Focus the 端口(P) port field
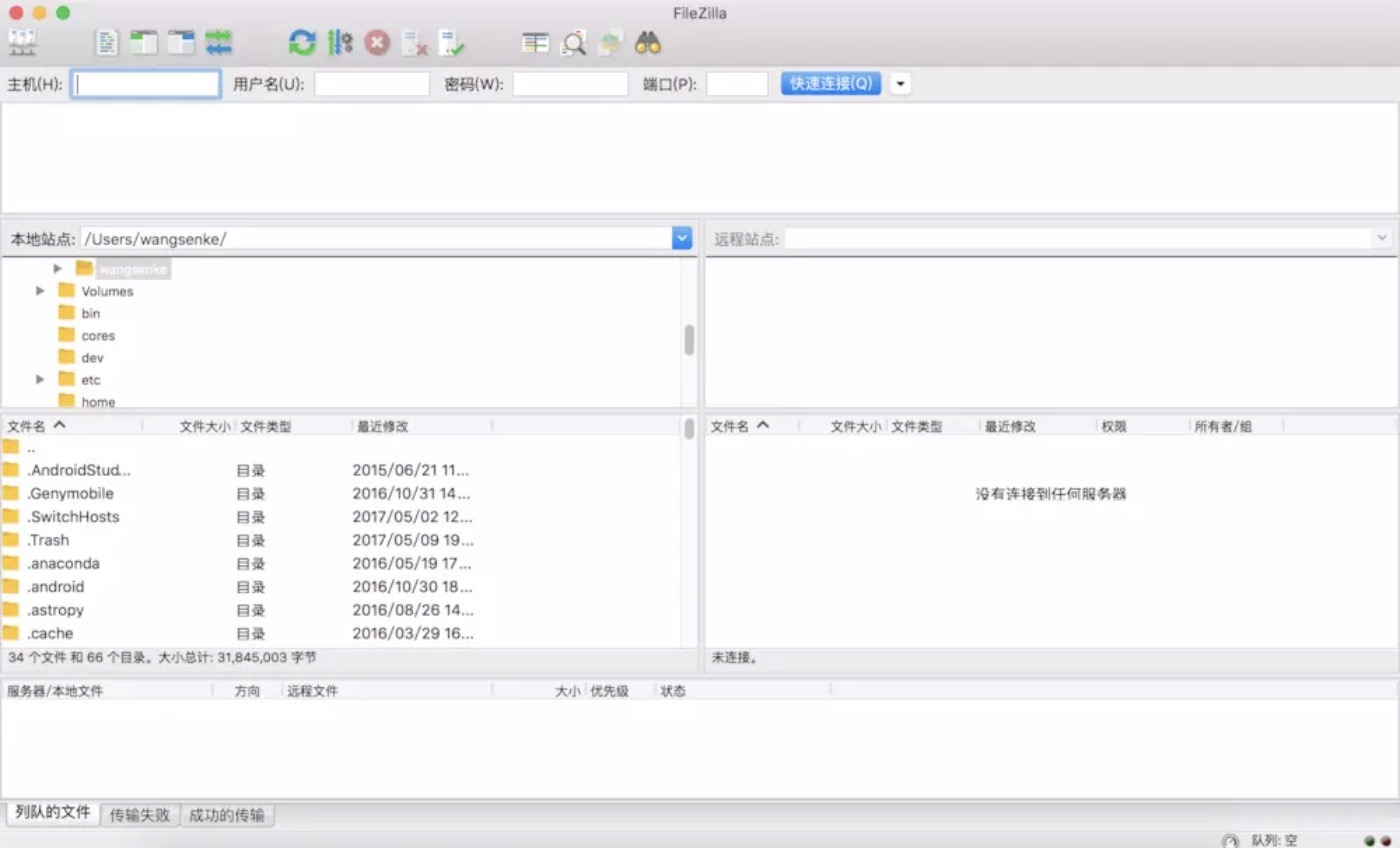Image resolution: width=1400 pixels, height=848 pixels. point(737,84)
